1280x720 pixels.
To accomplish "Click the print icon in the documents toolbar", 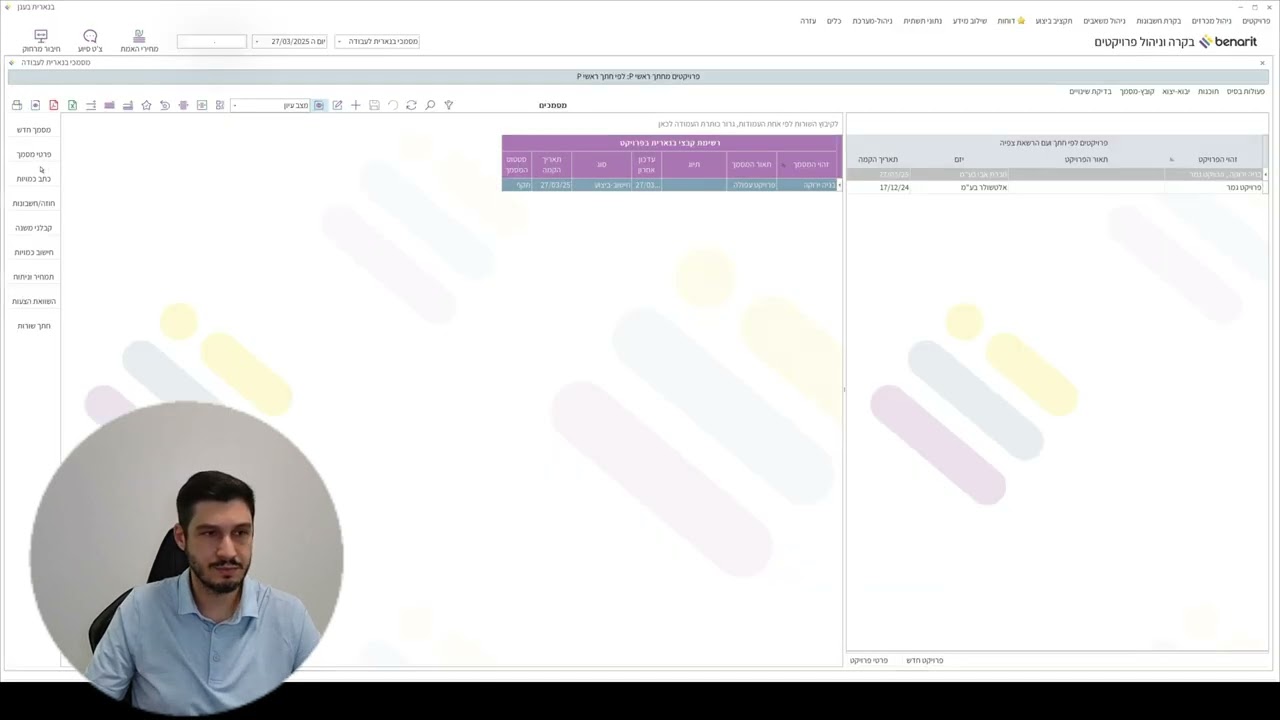I will click(17, 105).
